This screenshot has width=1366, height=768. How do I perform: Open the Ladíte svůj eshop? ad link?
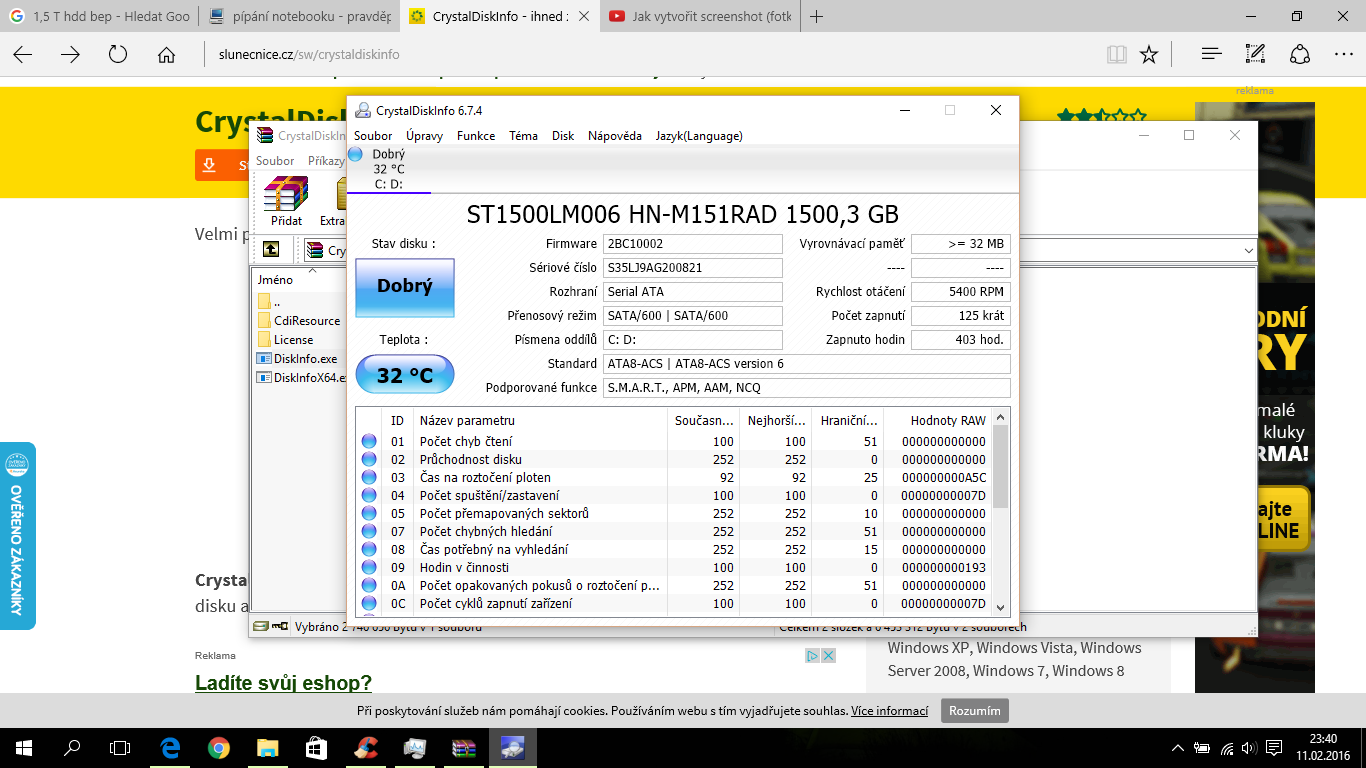(284, 684)
